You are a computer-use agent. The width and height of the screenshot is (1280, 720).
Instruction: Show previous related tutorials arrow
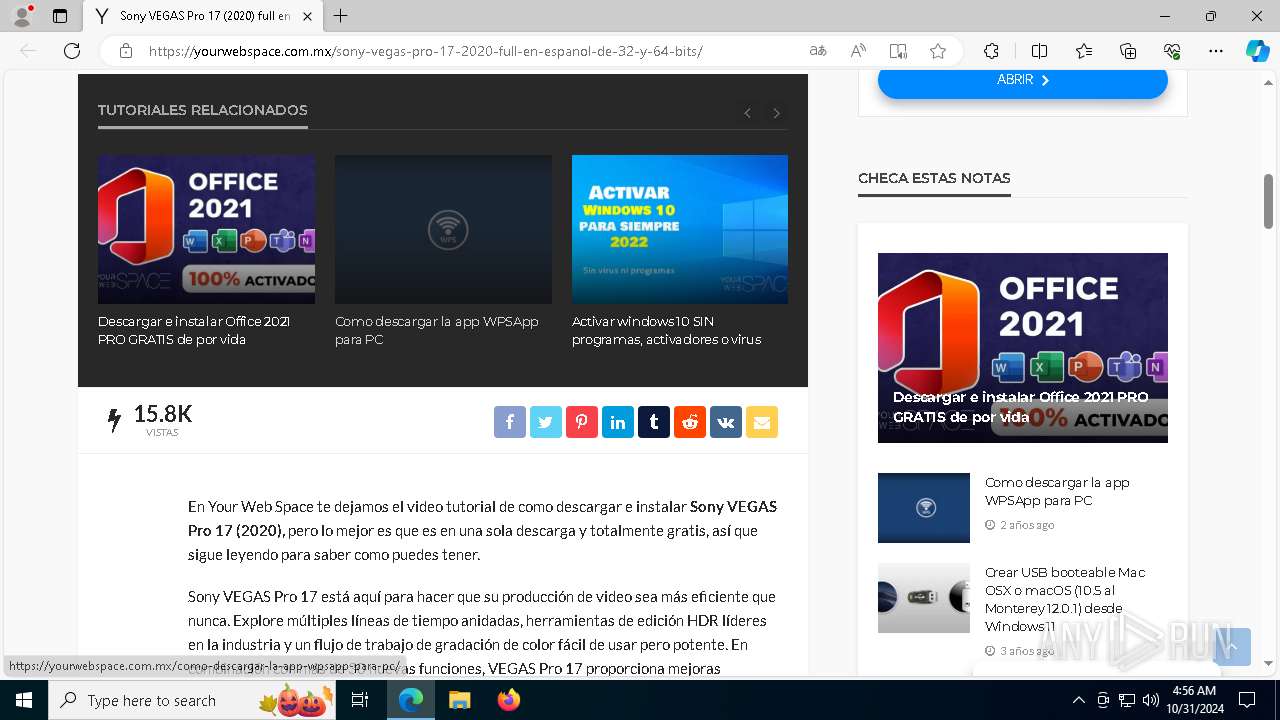pyautogui.click(x=747, y=113)
